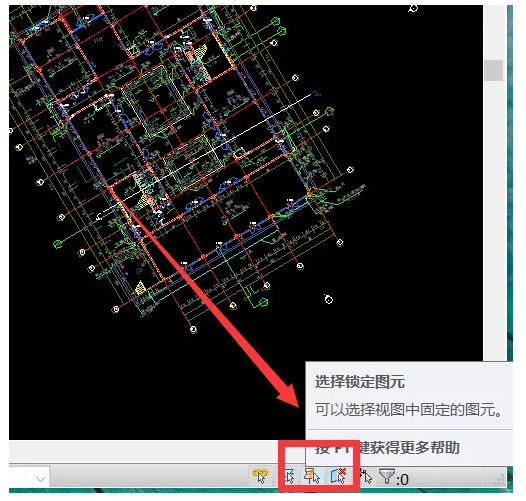526x501 pixels.
Task: Toggle Select Pinned Elements pushpin icon
Action: pos(312,476)
